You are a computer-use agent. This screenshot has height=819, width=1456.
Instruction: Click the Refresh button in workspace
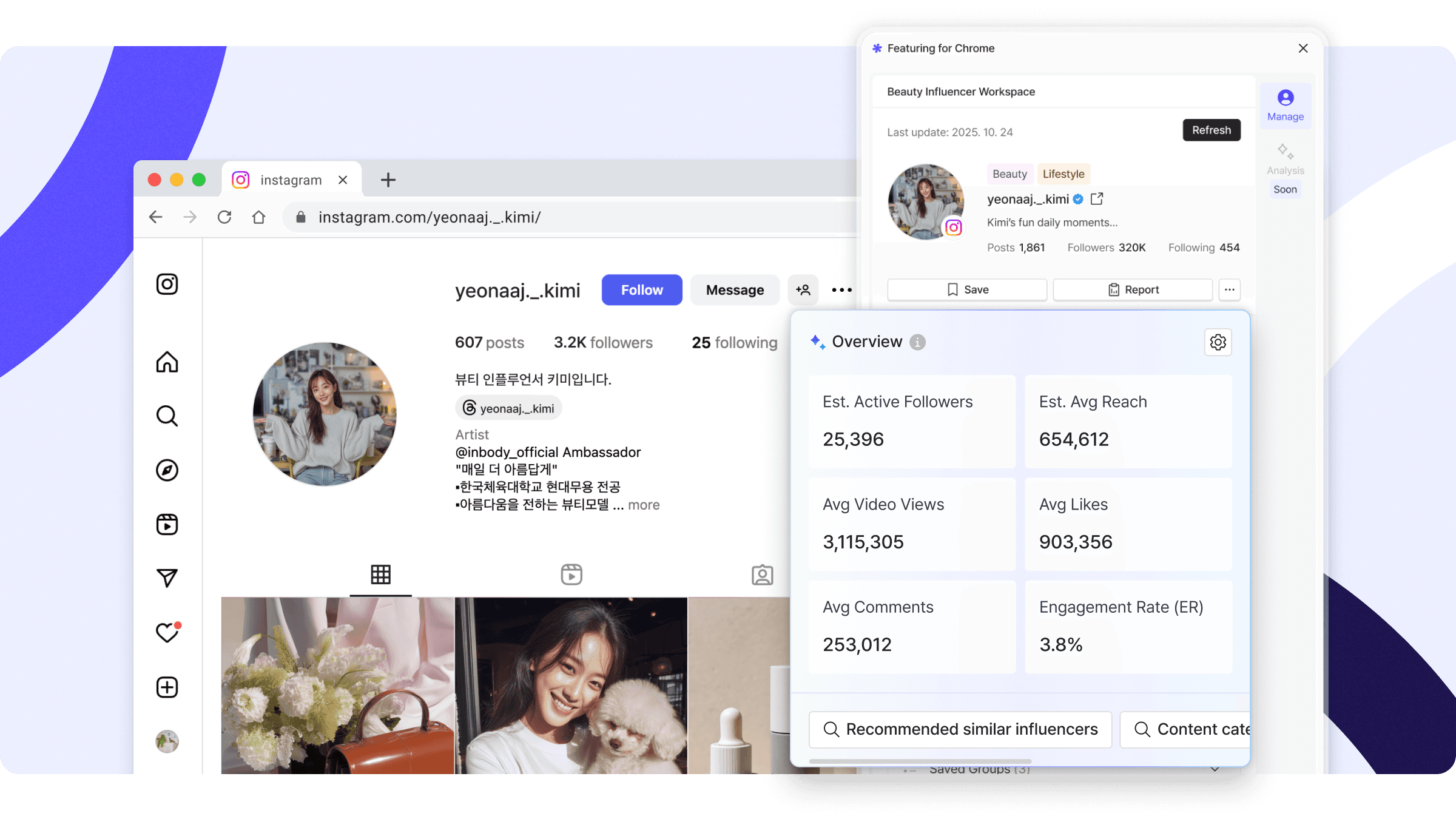pos(1211,130)
